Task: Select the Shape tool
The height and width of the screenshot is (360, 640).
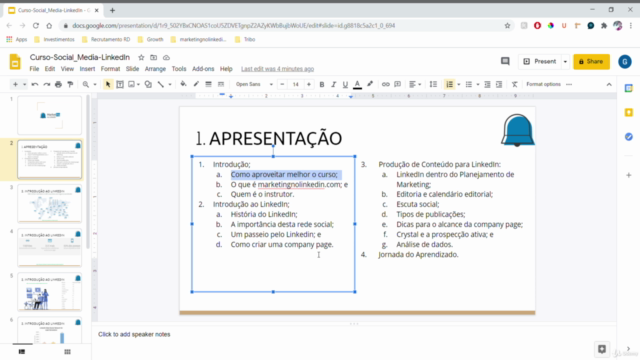Action: 148,84
